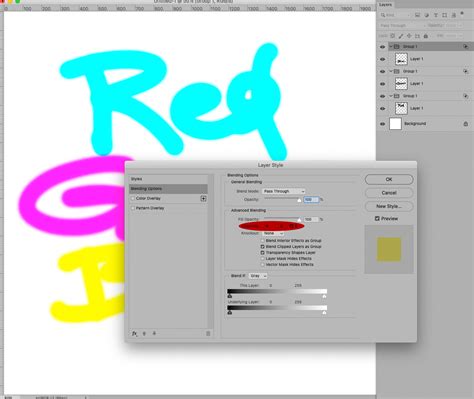Open the Blend If Gray dropdown
Image resolution: width=474 pixels, height=399 pixels.
coord(258,276)
